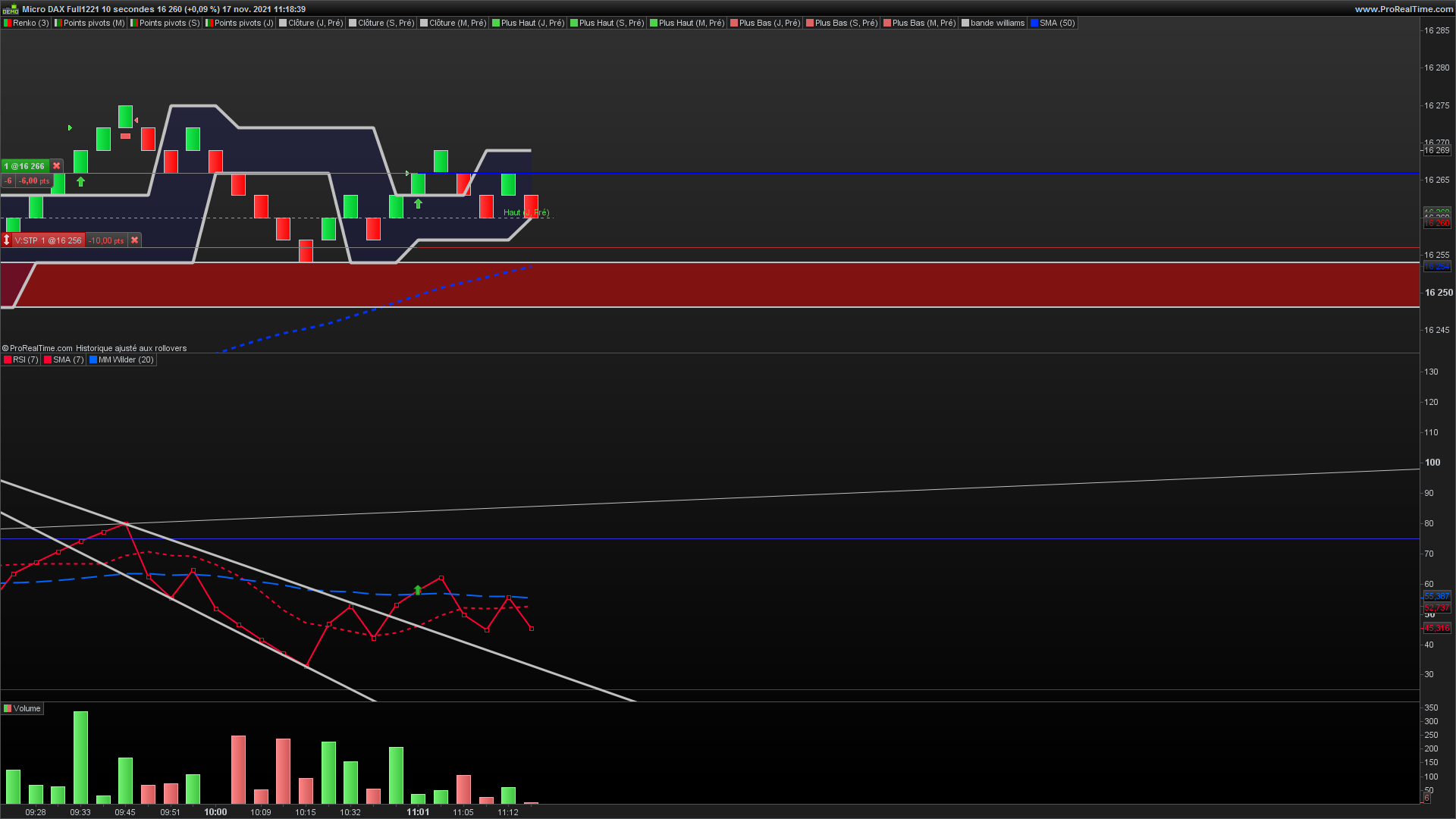Click the Plus Haut (M, Pré) green icon
Viewport: 1456px width, 819px height.
654,24
